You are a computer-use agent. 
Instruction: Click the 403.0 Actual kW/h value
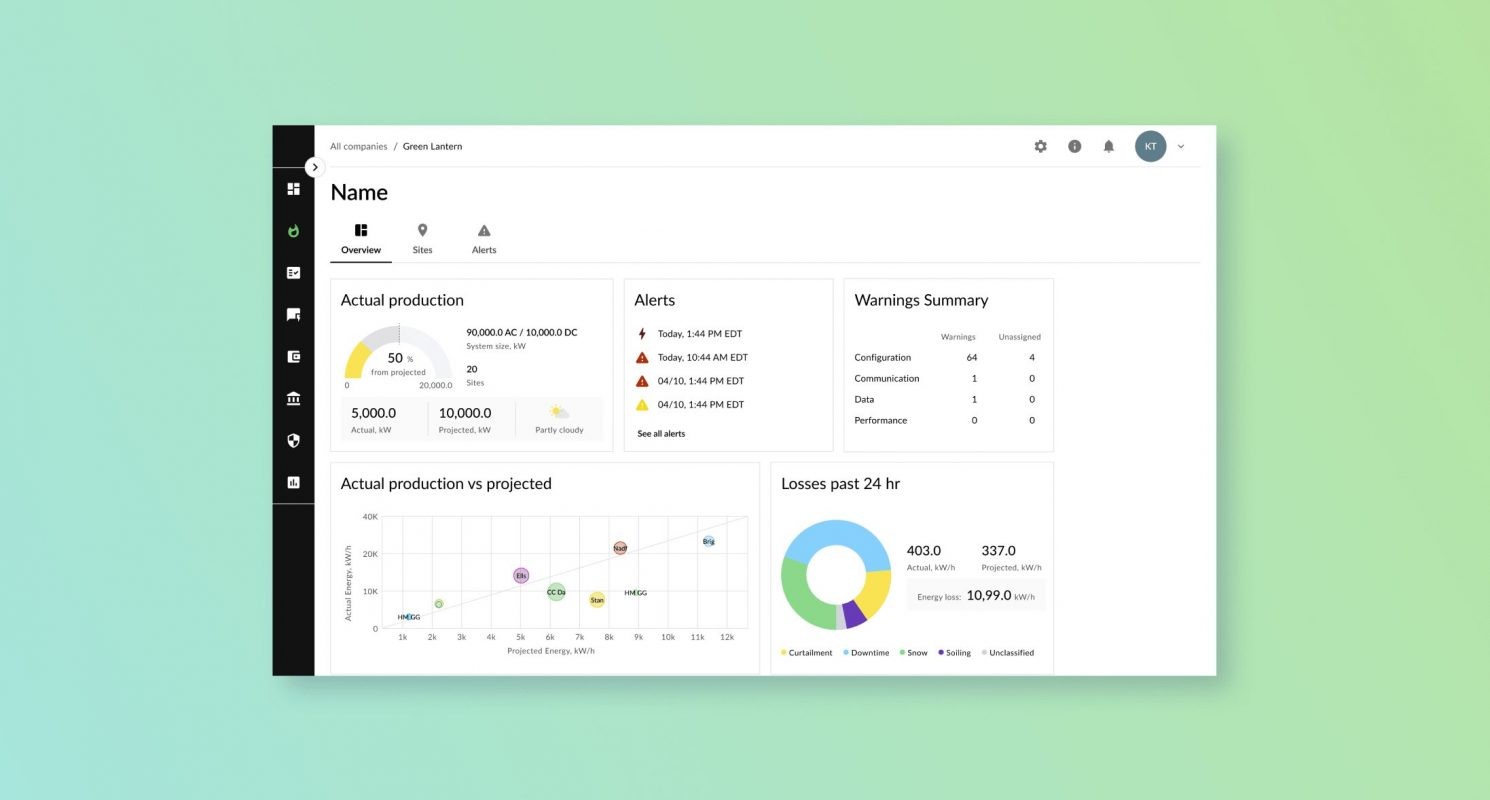tap(924, 550)
